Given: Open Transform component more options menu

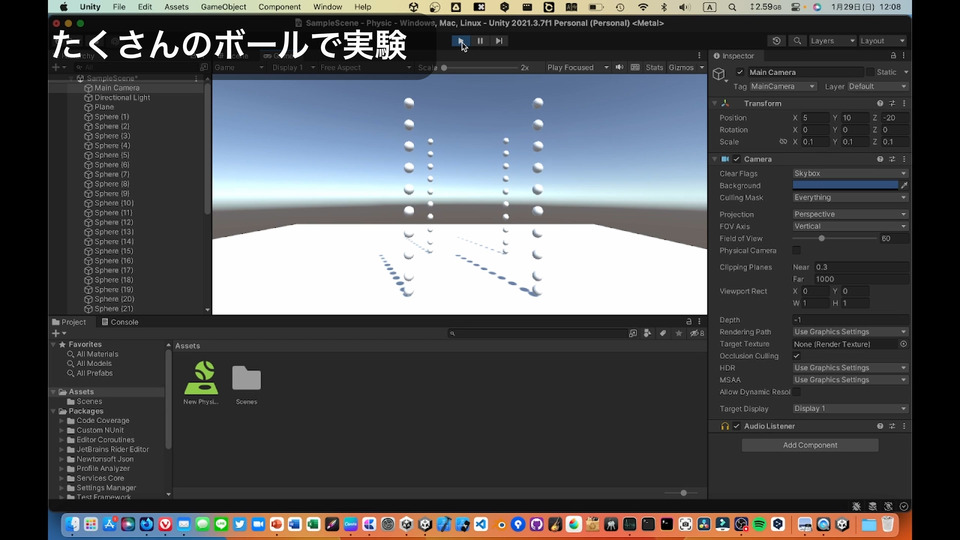Looking at the screenshot, I should click(904, 103).
